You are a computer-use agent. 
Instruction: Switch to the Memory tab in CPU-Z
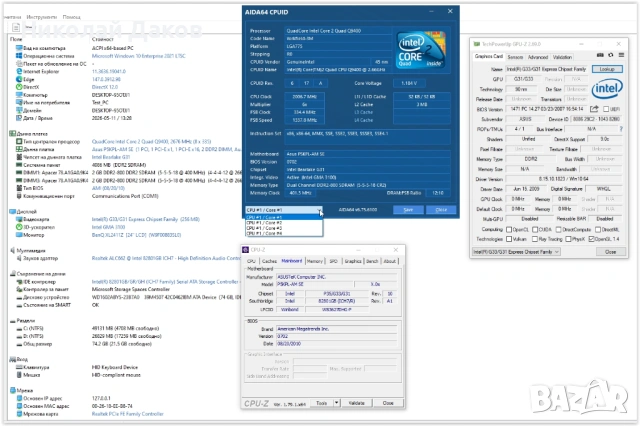[315, 261]
